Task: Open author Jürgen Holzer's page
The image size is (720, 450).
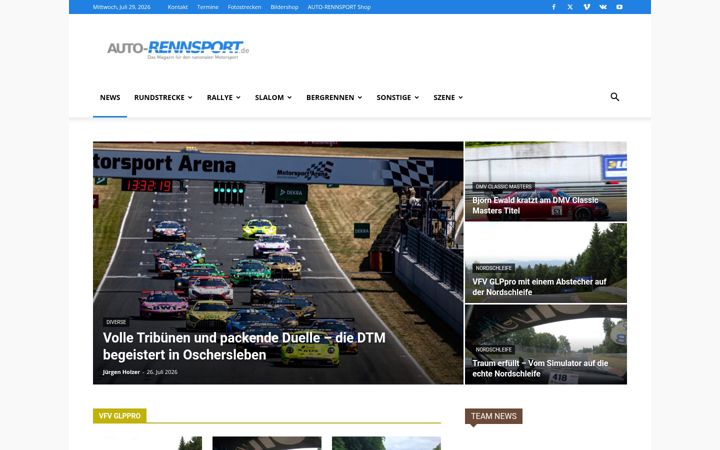Action: click(121, 372)
